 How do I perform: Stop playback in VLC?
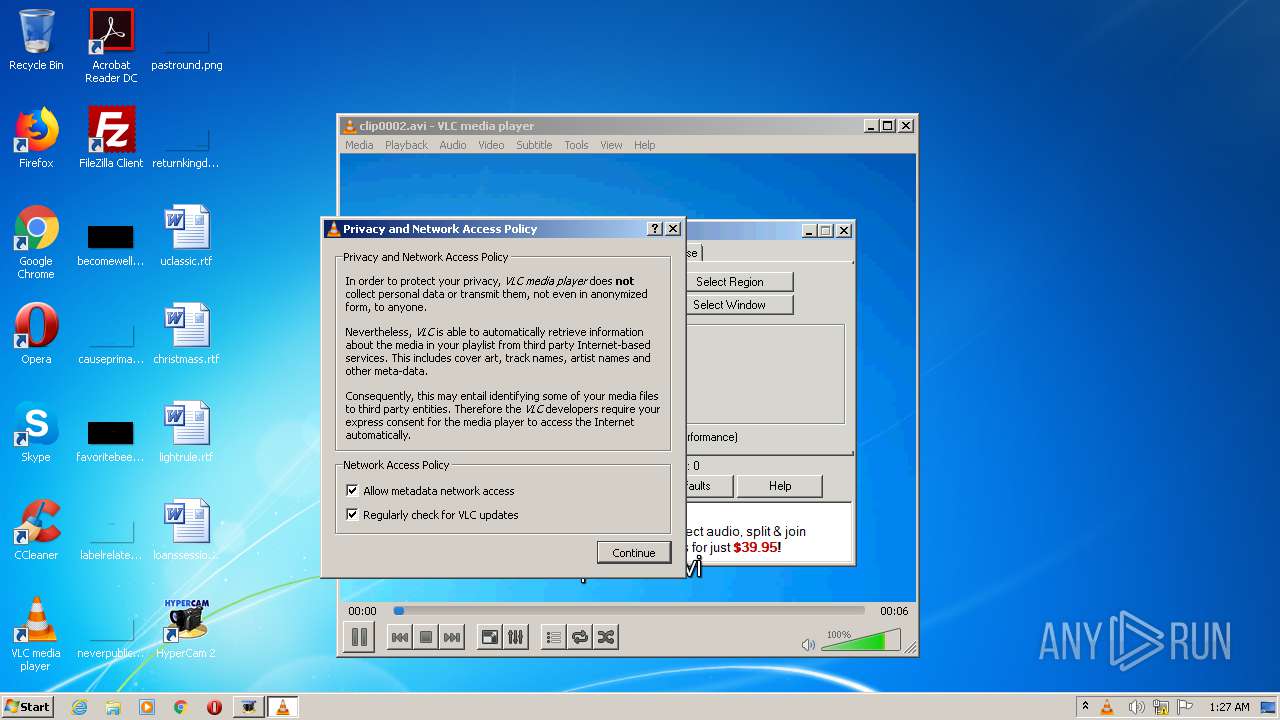(x=425, y=637)
